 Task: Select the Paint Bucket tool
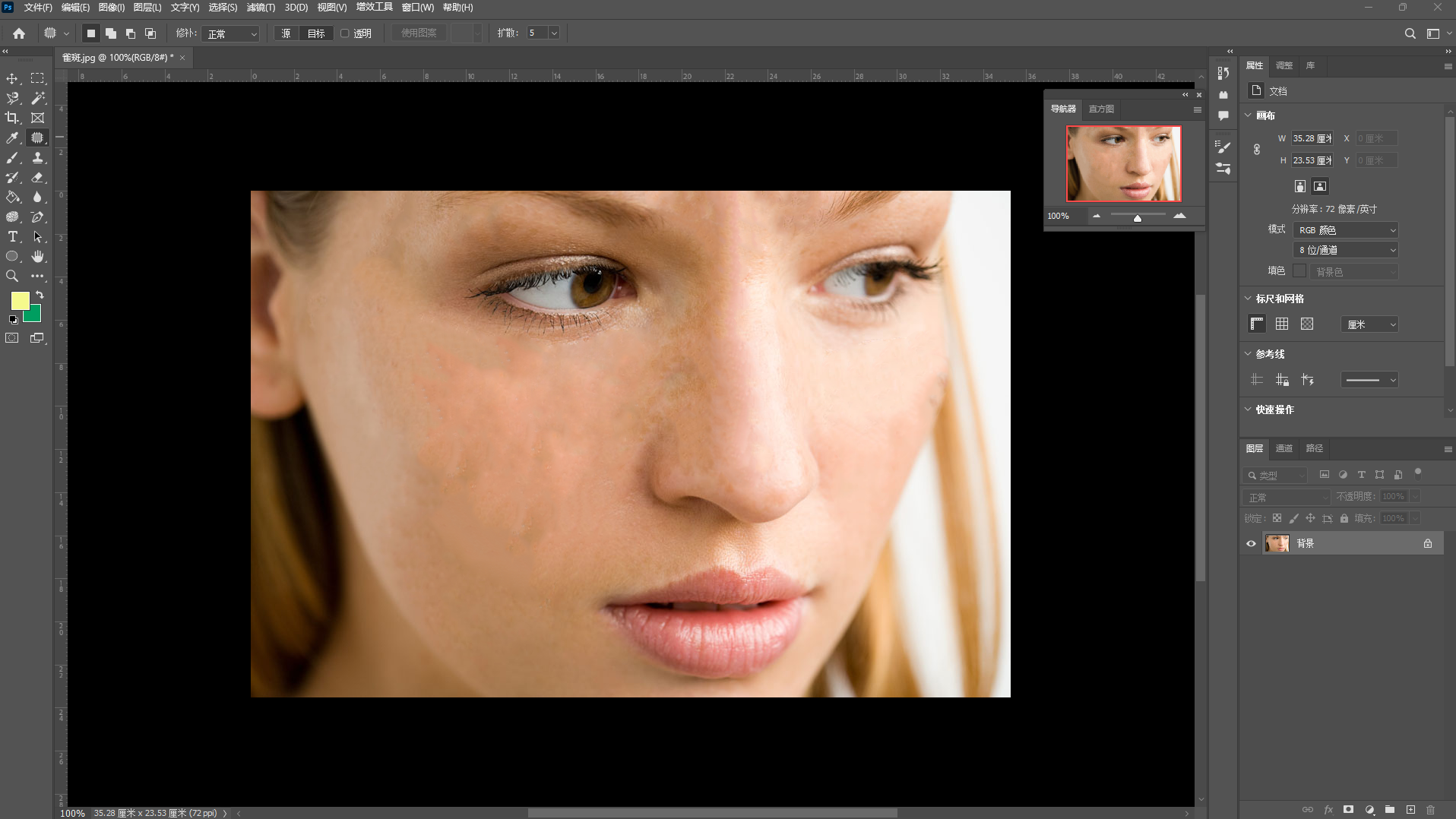[x=12, y=197]
